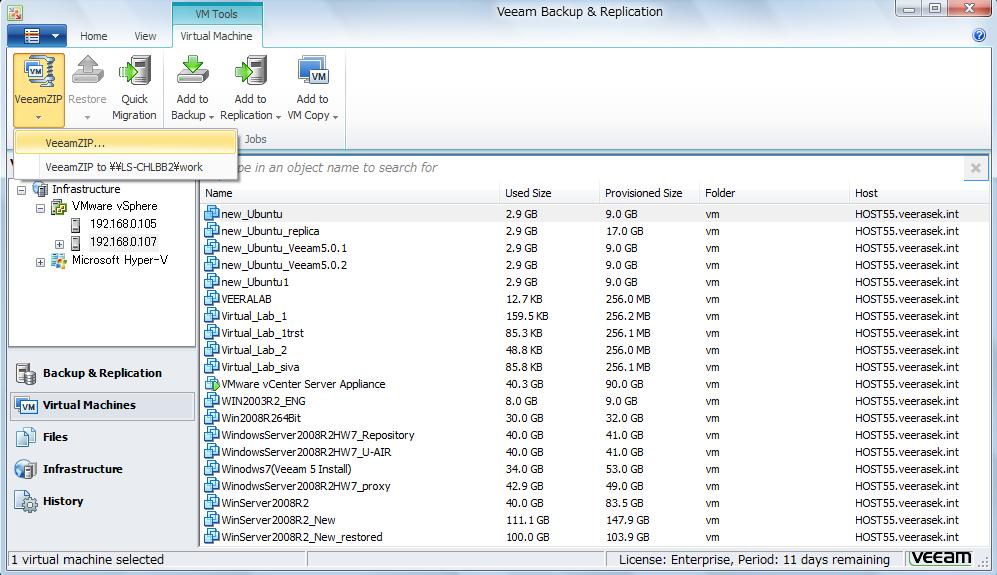Click the Veeam logo in status bar
The image size is (997, 575).
pos(941,558)
